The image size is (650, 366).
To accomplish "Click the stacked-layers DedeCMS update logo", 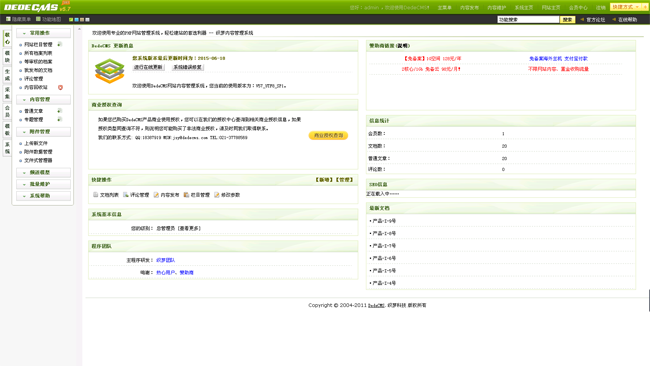I will pyautogui.click(x=109, y=71).
